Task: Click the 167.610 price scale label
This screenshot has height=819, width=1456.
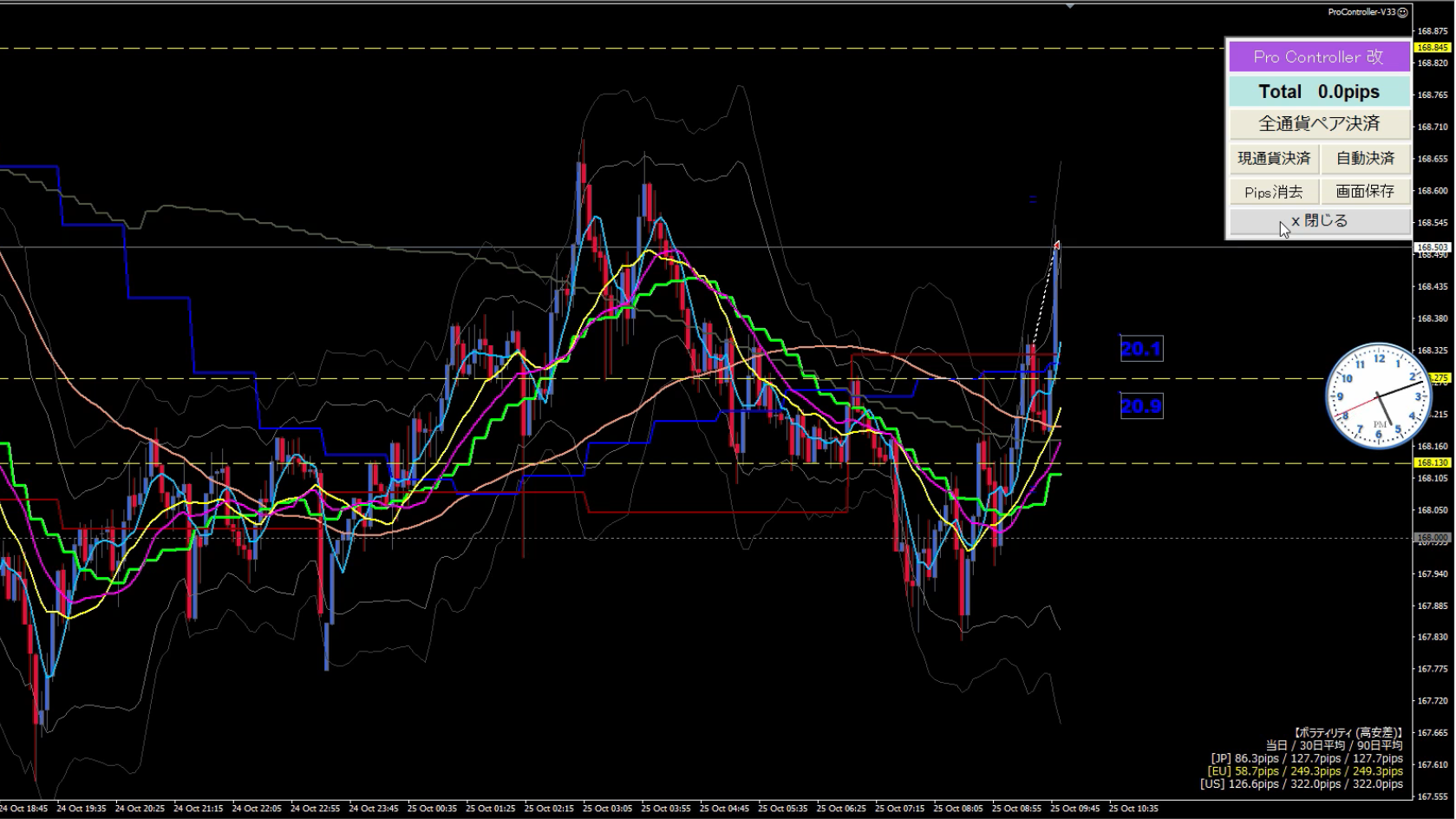Action: 1433,764
